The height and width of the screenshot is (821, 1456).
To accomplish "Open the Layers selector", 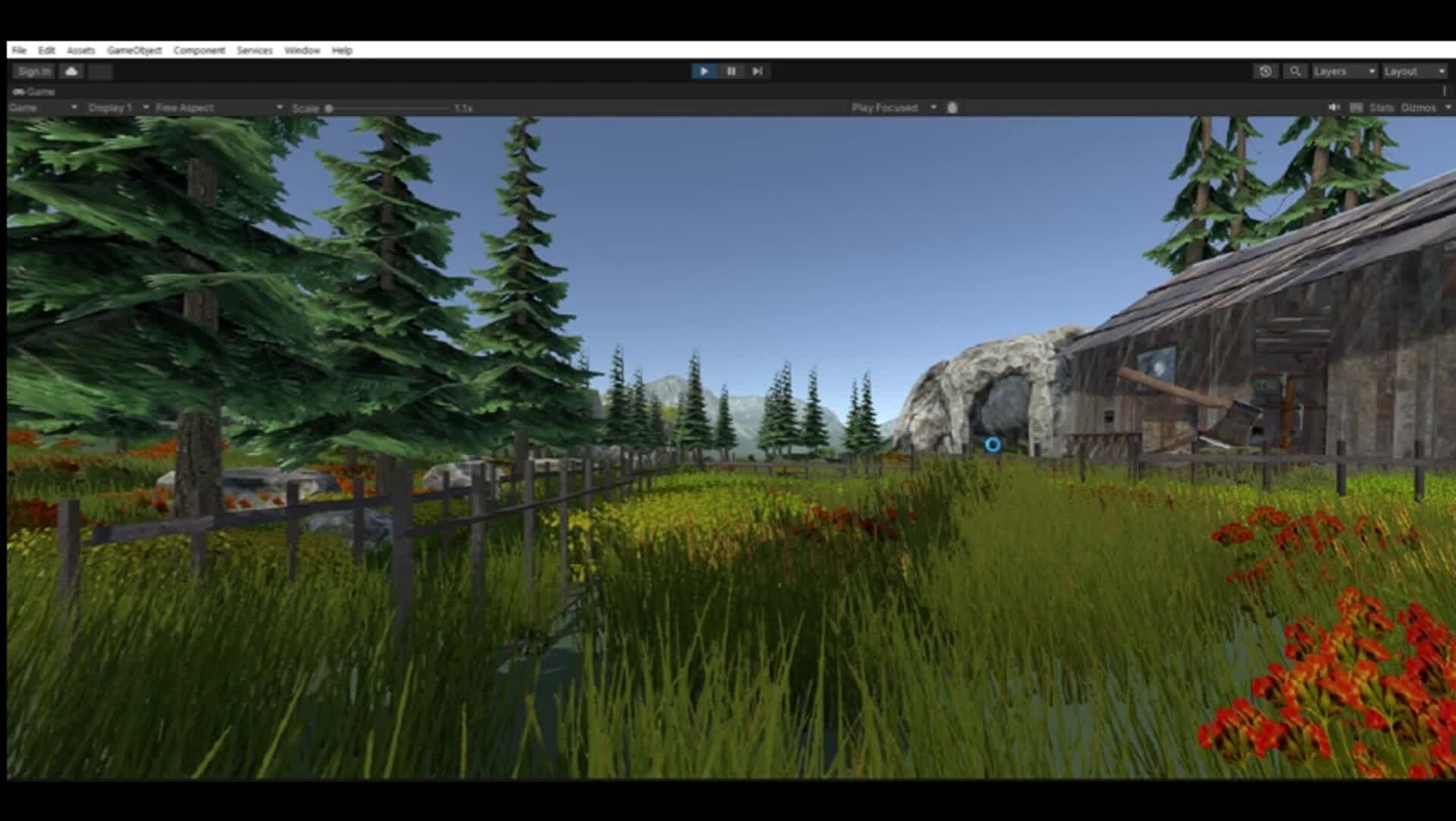I will tap(1342, 71).
